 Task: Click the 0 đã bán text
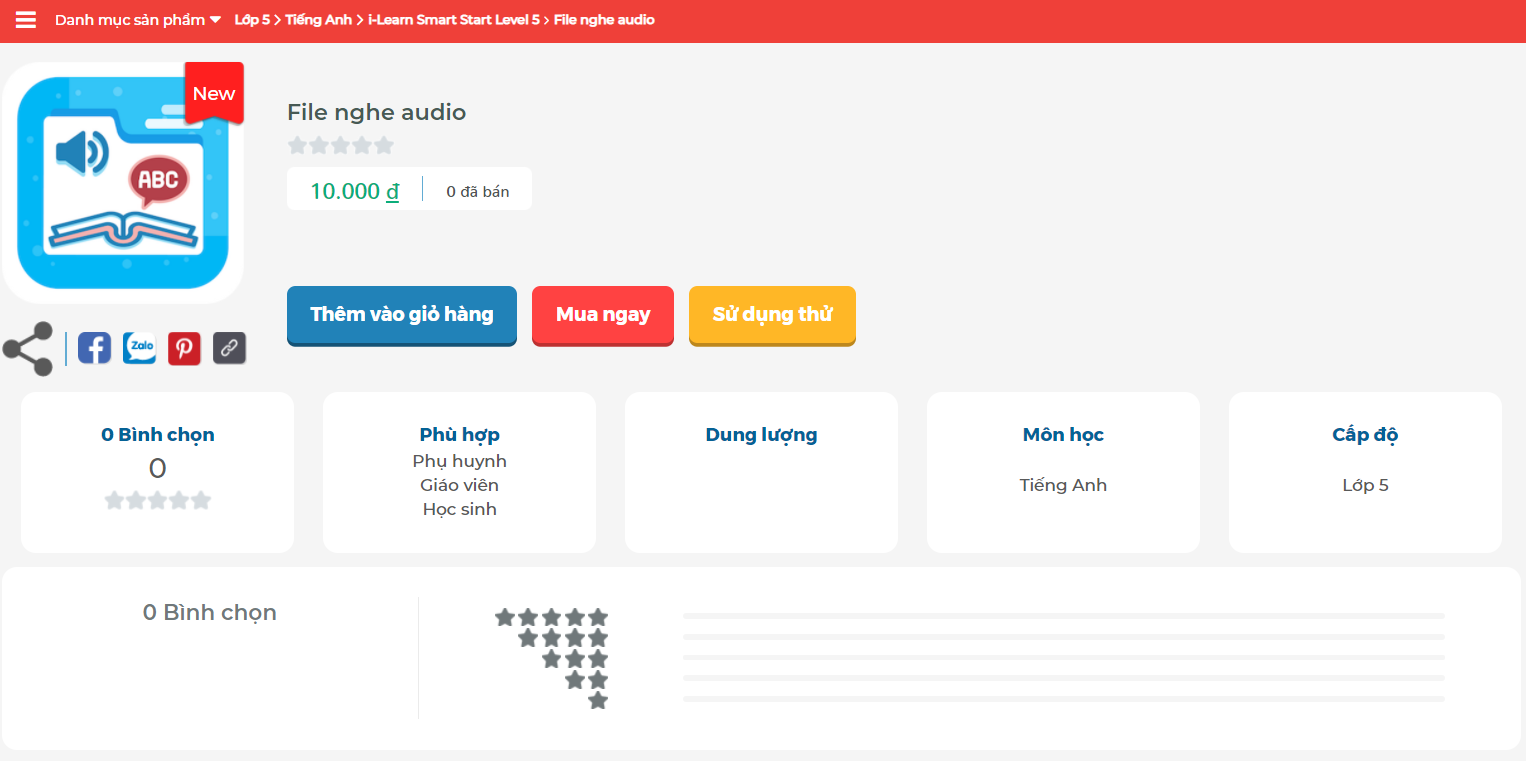pos(478,191)
